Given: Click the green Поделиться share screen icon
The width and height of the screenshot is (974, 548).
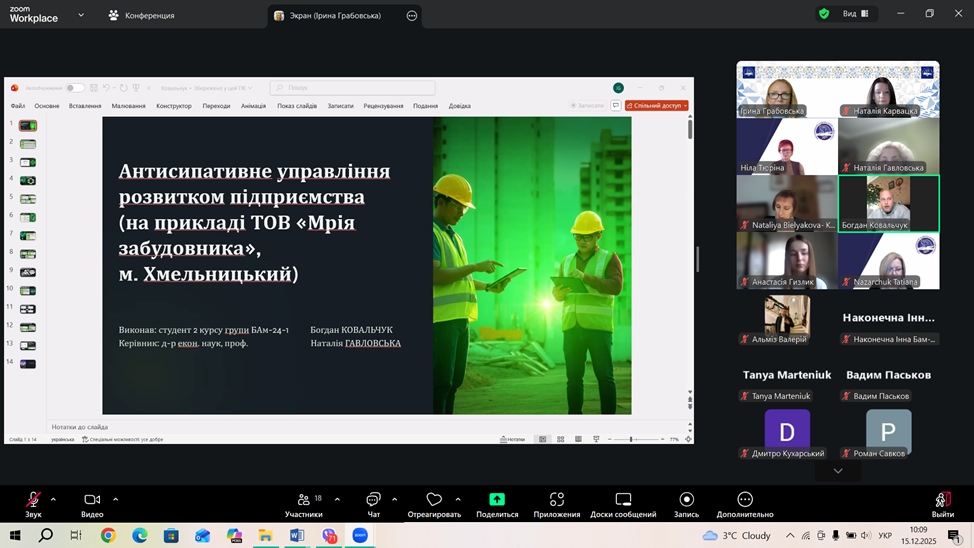Looking at the screenshot, I should (x=497, y=499).
